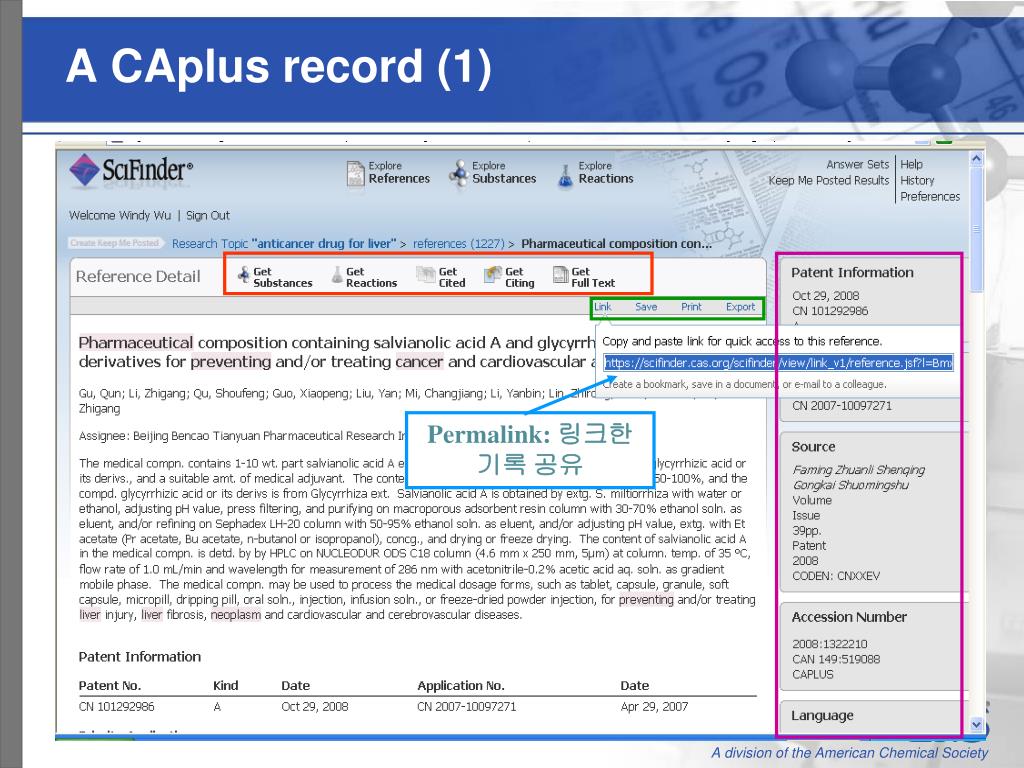Click Sign Out
The height and width of the screenshot is (768, 1024).
(x=208, y=216)
